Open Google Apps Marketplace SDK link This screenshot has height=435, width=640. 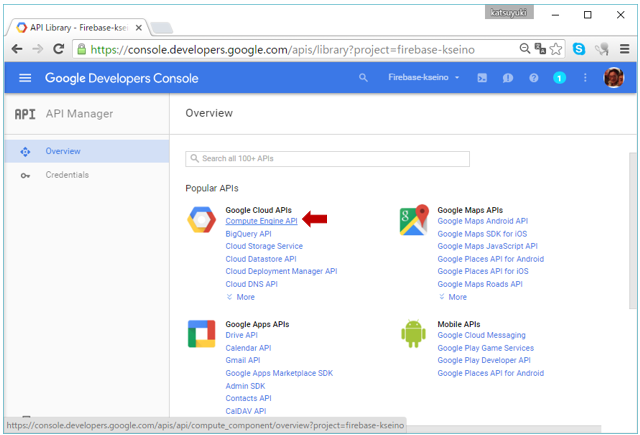(279, 373)
